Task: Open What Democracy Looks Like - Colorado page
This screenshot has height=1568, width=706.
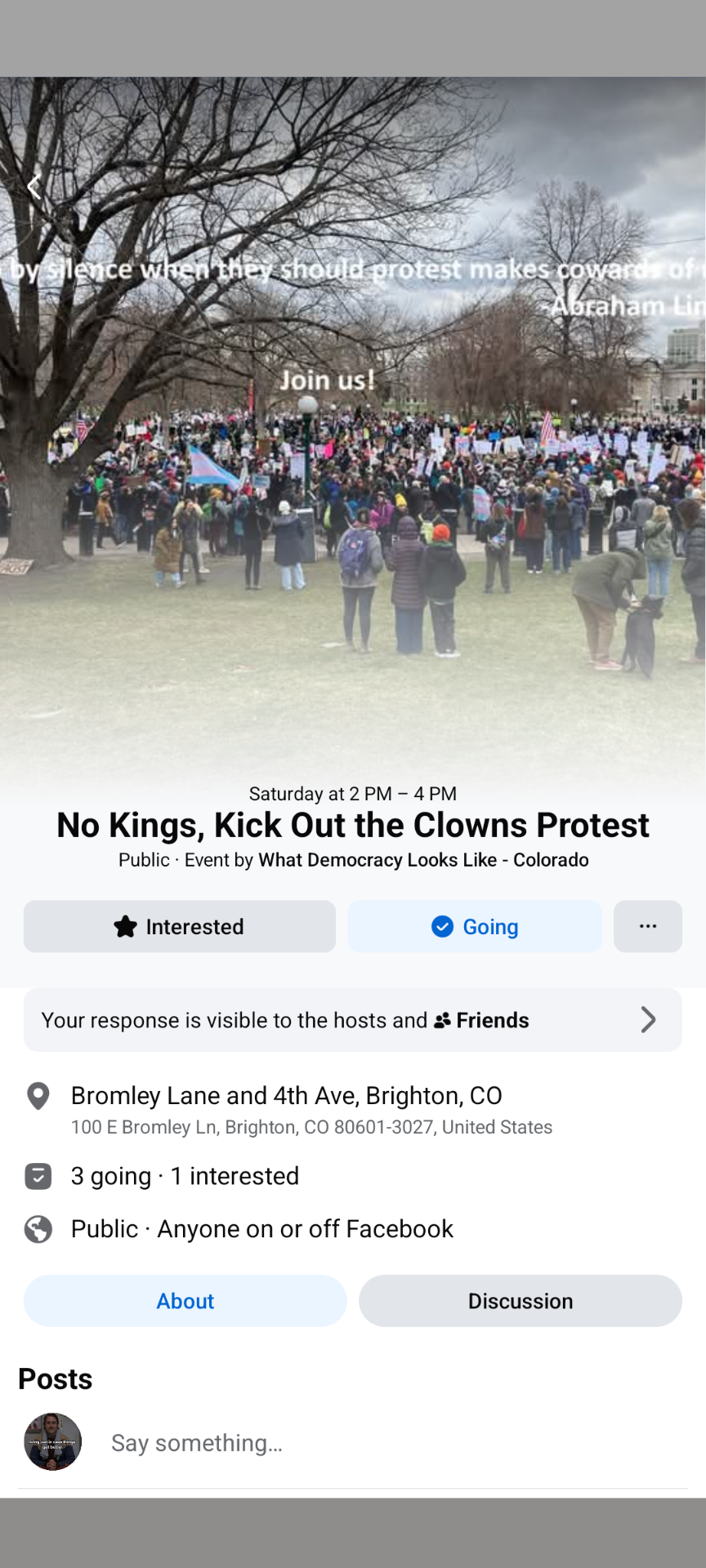Action: tap(423, 860)
